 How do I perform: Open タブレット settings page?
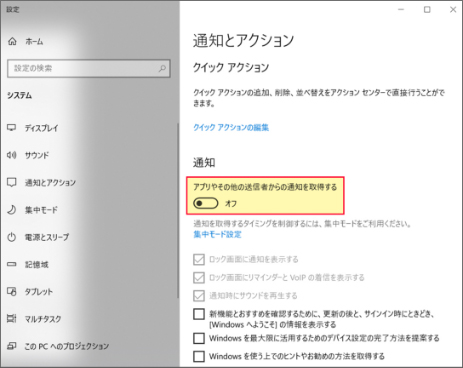click(x=39, y=292)
